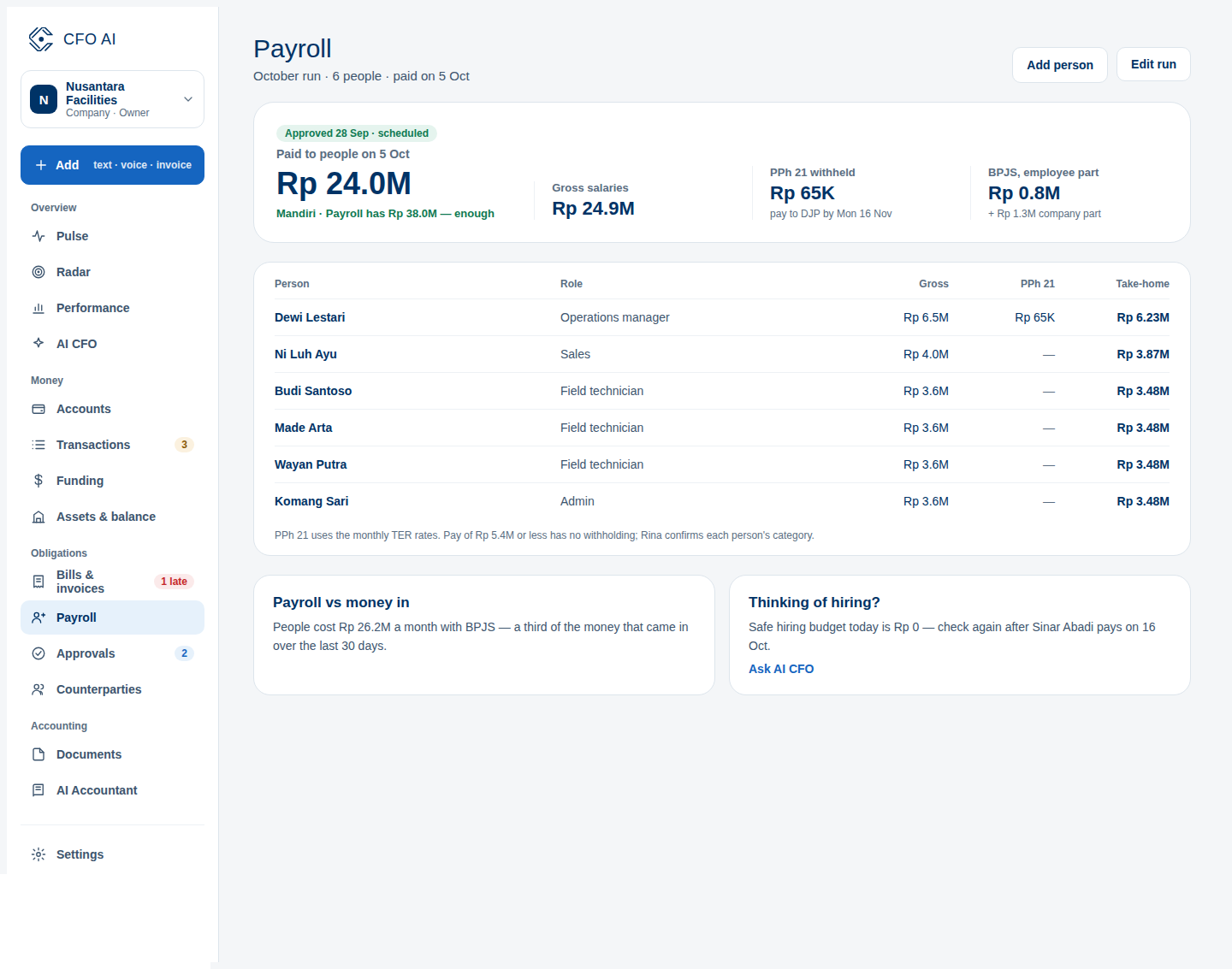
Task: Expand the Nusantara Facilities company switcher
Action: pyautogui.click(x=112, y=99)
